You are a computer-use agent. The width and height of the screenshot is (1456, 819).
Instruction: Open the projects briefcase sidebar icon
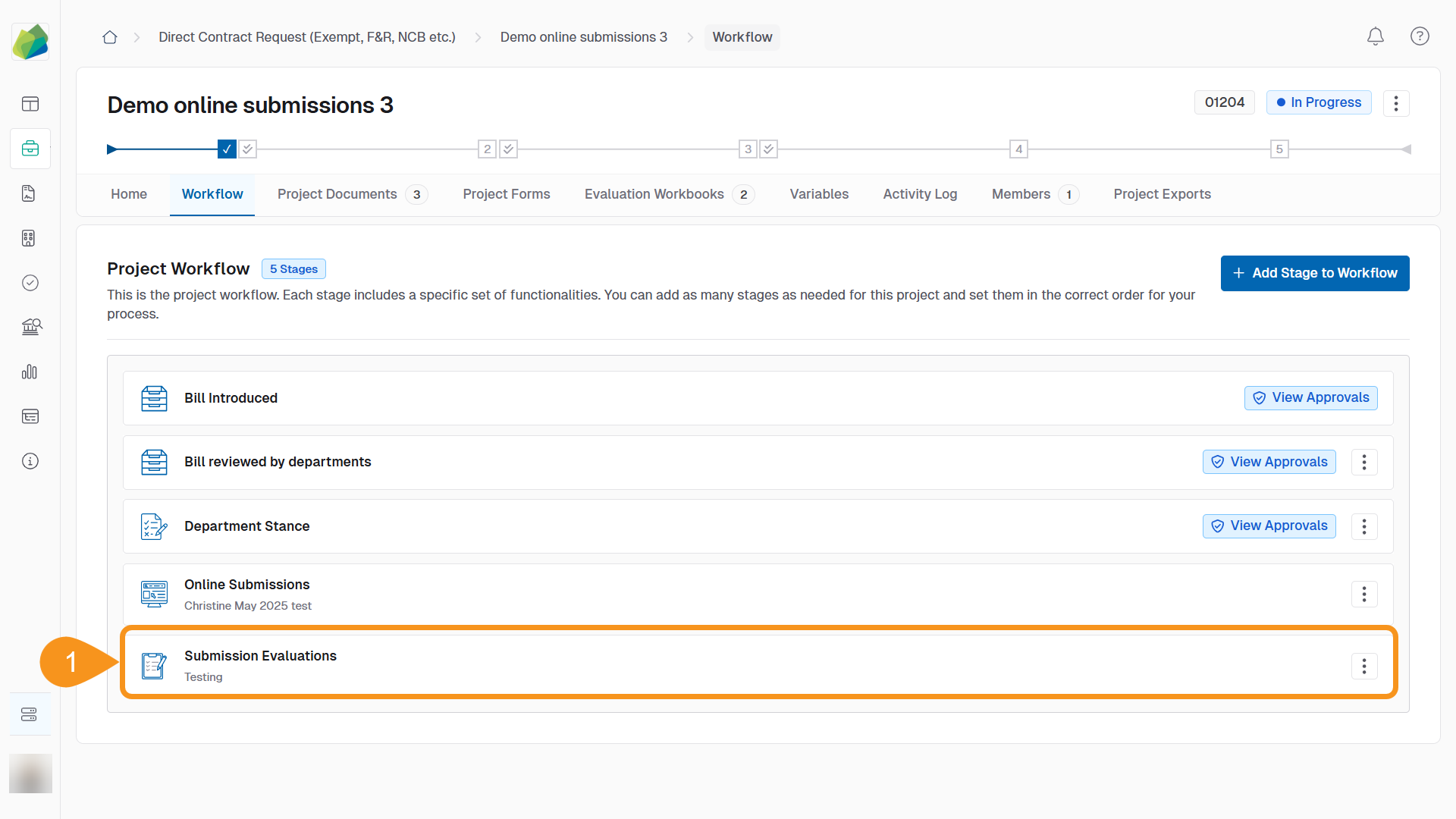(30, 149)
